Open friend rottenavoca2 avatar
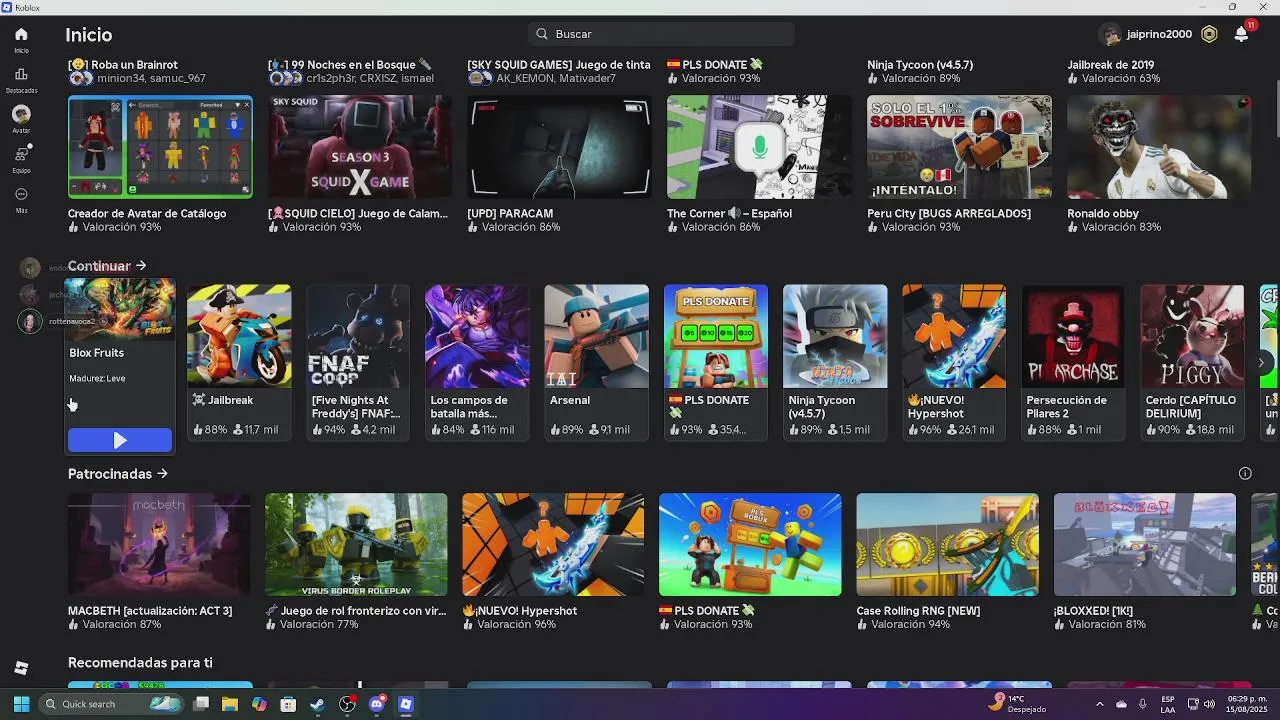This screenshot has width=1280, height=720. coord(30,321)
